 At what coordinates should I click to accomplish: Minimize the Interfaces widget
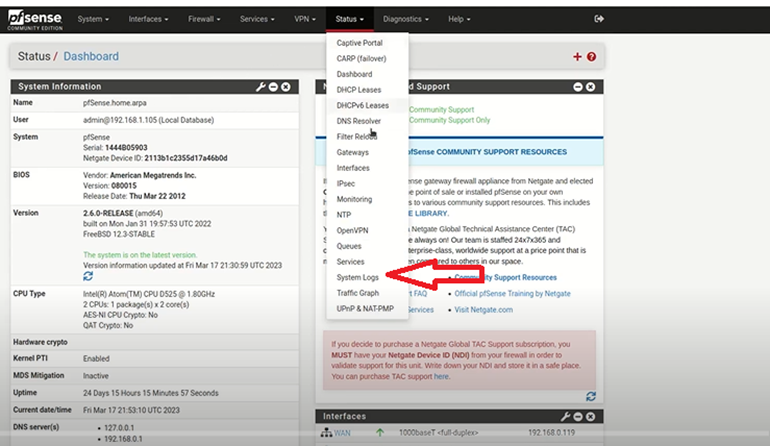(x=578, y=417)
